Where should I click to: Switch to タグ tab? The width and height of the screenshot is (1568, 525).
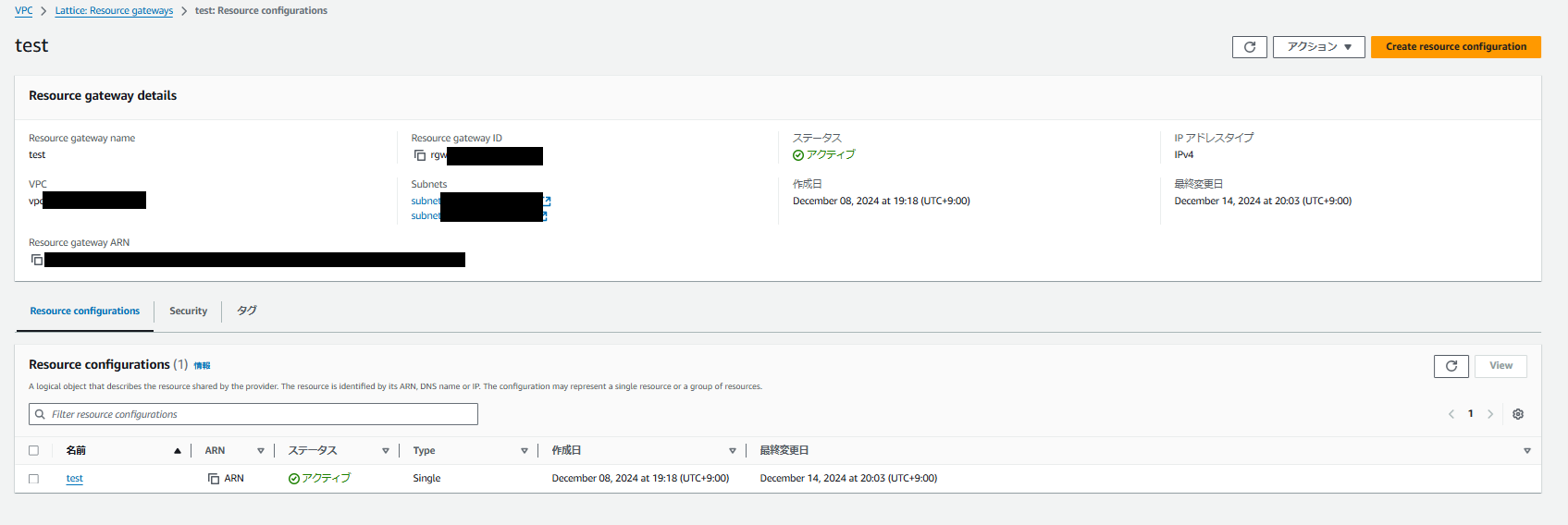(246, 311)
